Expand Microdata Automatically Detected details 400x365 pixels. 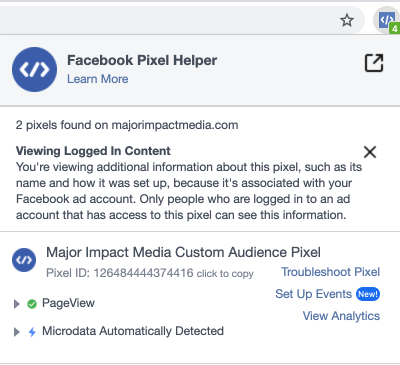click(17, 332)
